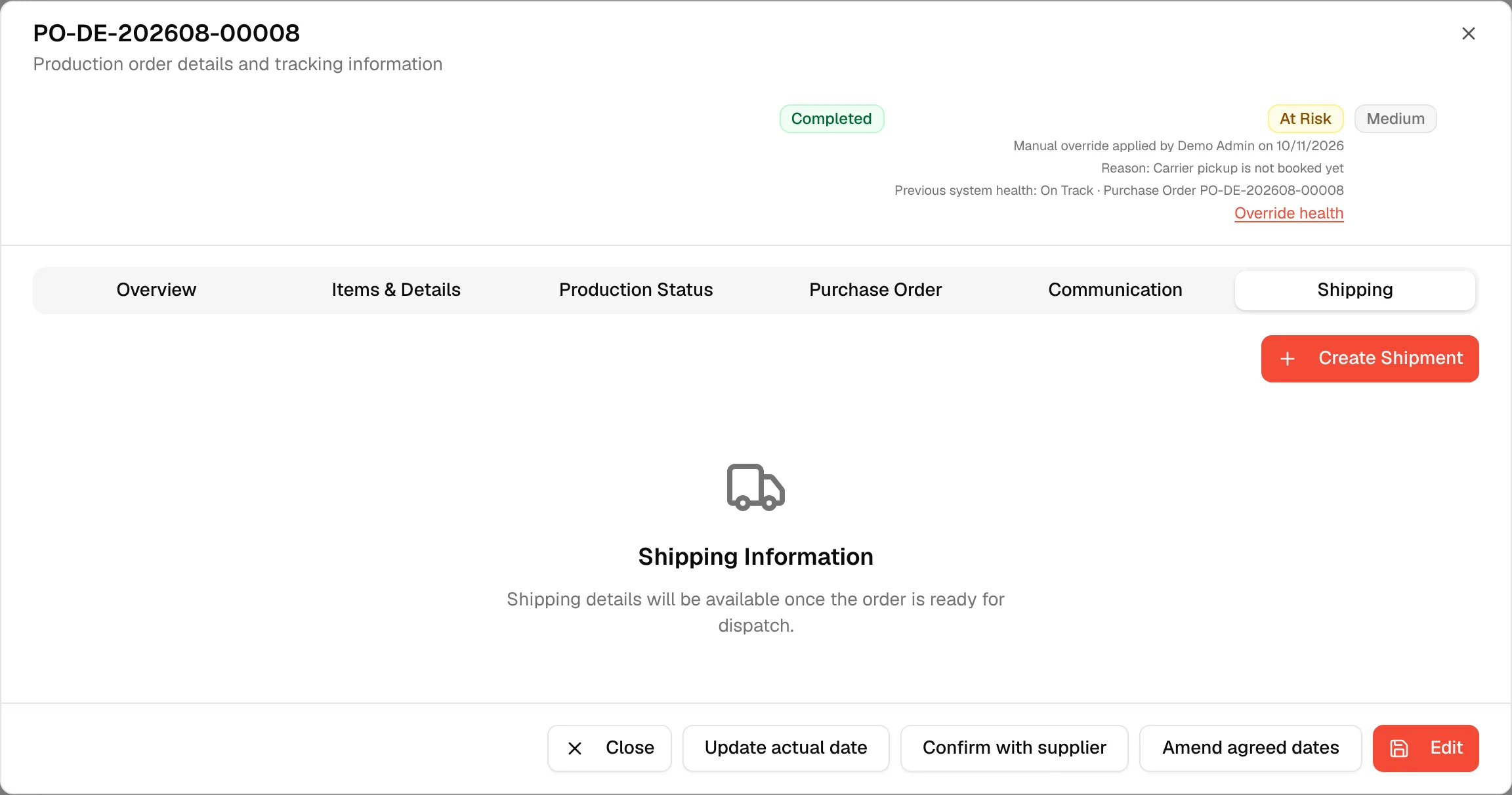Click the 'Shipping details will be available' message

(755, 612)
